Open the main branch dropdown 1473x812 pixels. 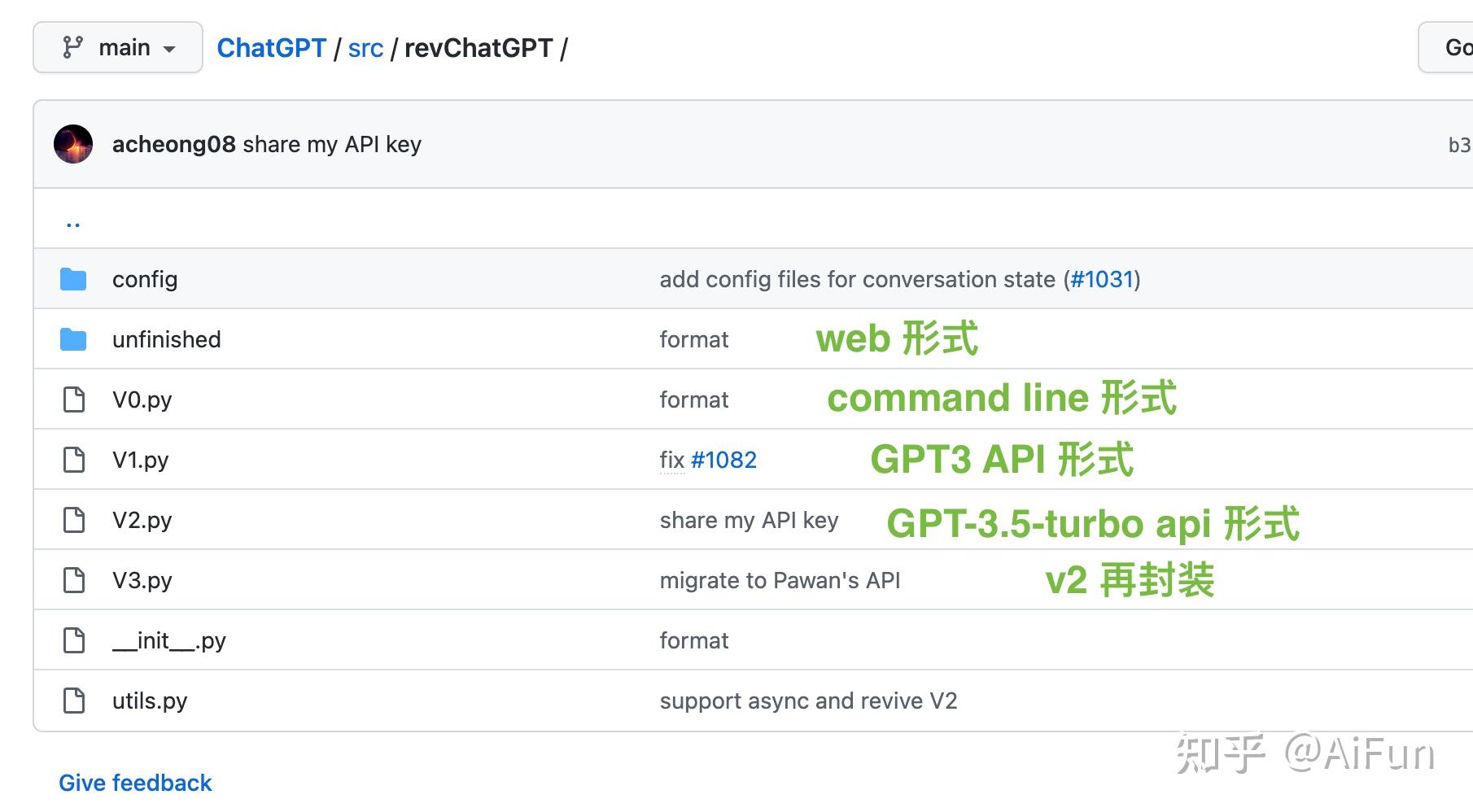coord(118,48)
